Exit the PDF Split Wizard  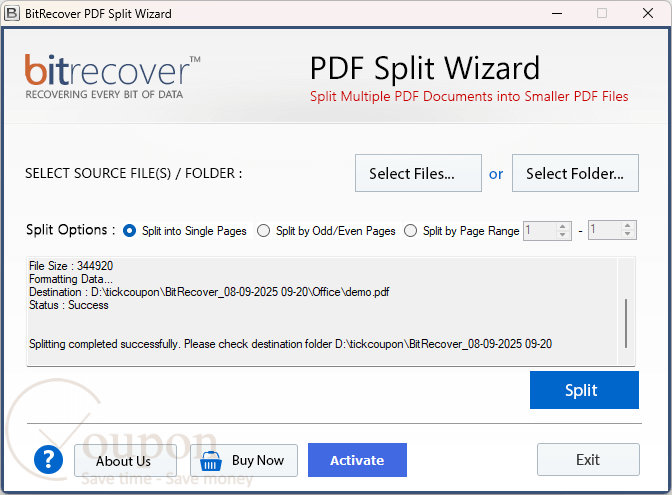(588, 459)
